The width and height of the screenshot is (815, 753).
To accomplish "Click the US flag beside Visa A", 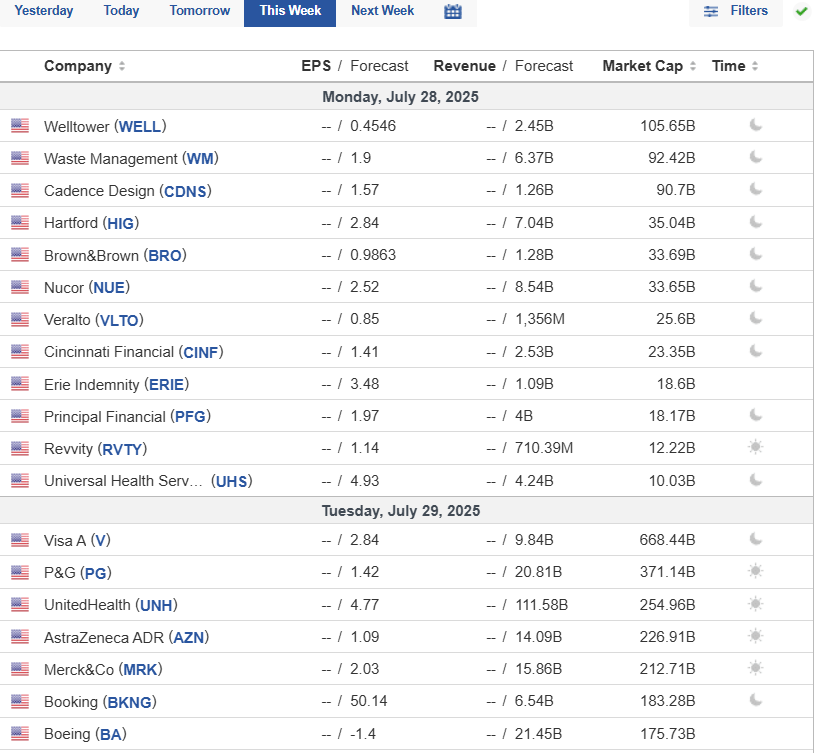I will pyautogui.click(x=20, y=540).
